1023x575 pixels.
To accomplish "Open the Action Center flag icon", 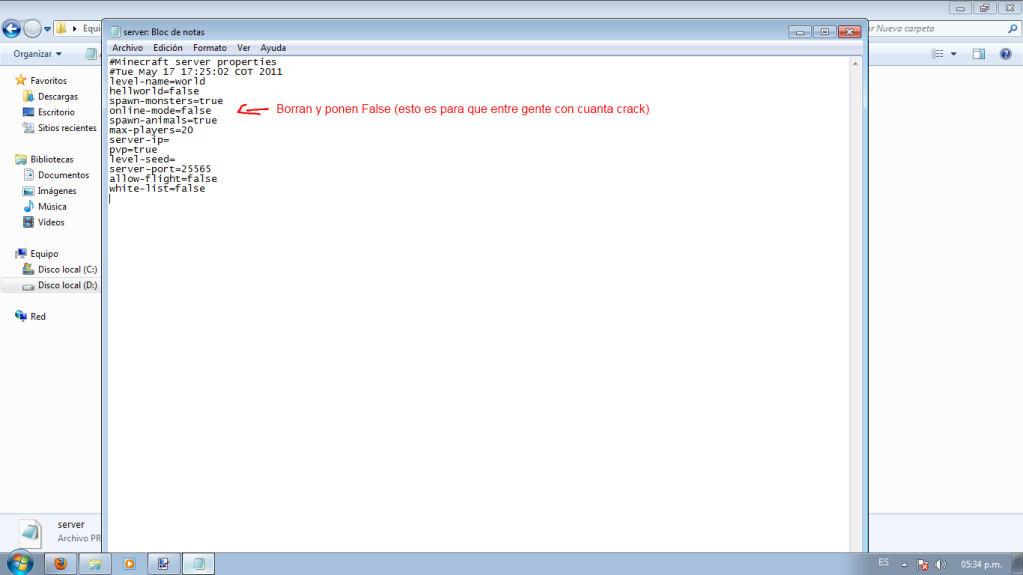I will (x=923, y=565).
